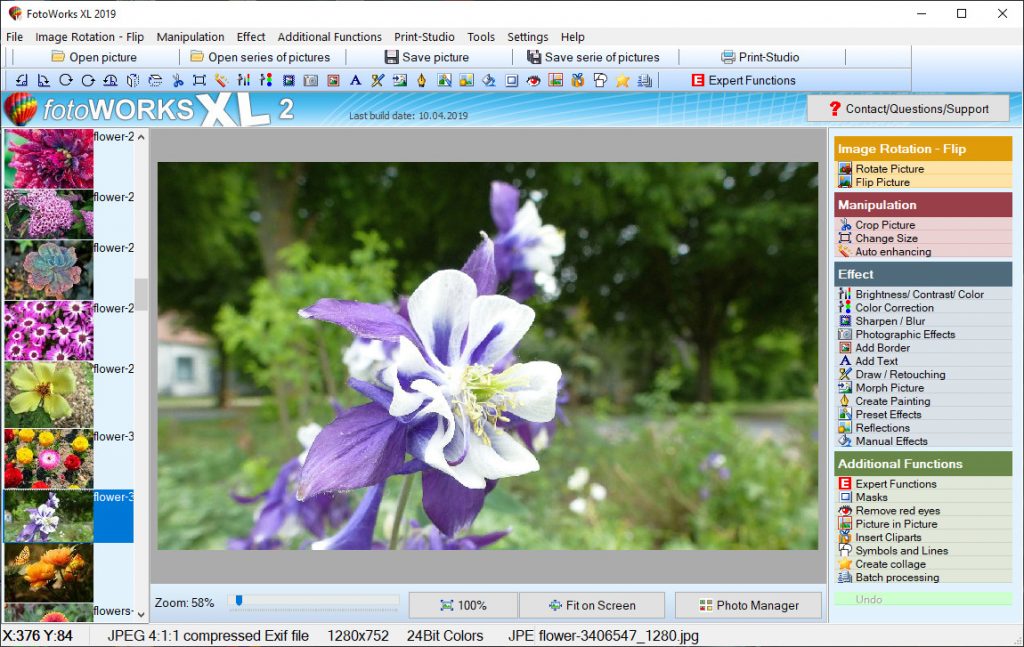Click the Save picture button
This screenshot has width=1024, height=647.
[x=428, y=57]
